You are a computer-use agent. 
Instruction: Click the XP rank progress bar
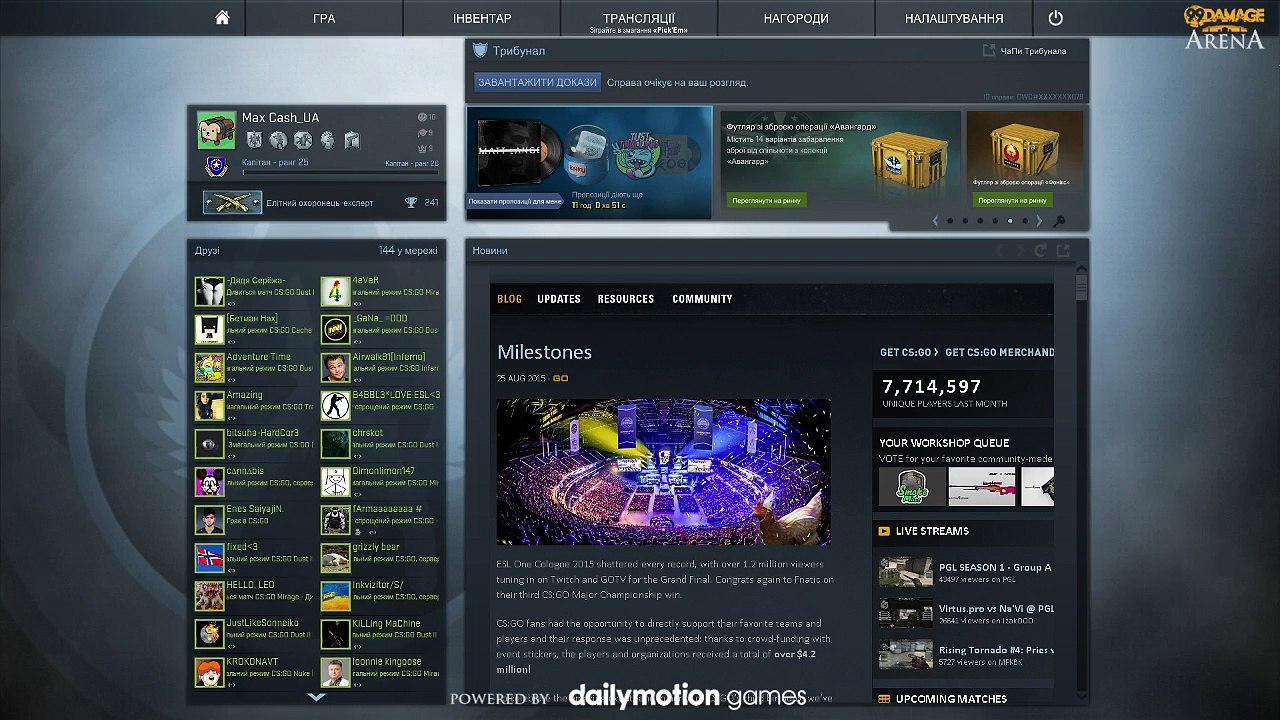click(x=340, y=172)
